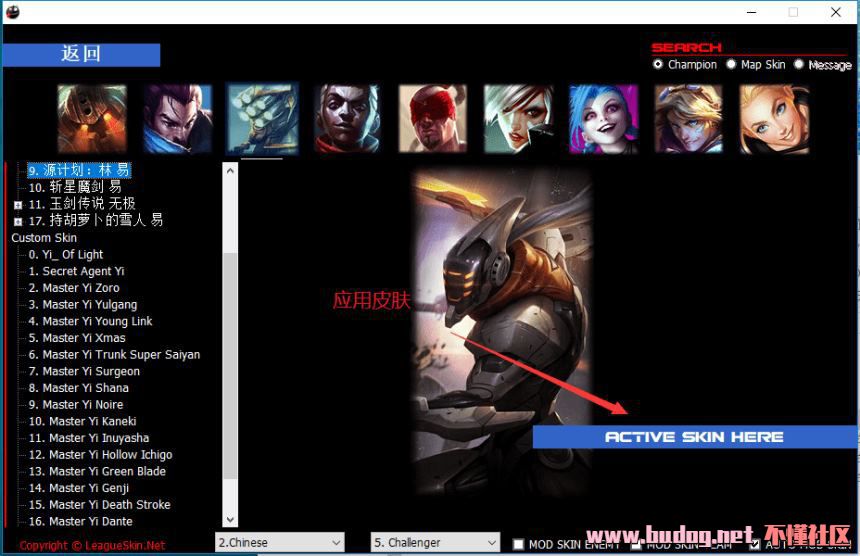Expand tree item 11 王剑传说 无极
860x556 pixels.
[18, 203]
